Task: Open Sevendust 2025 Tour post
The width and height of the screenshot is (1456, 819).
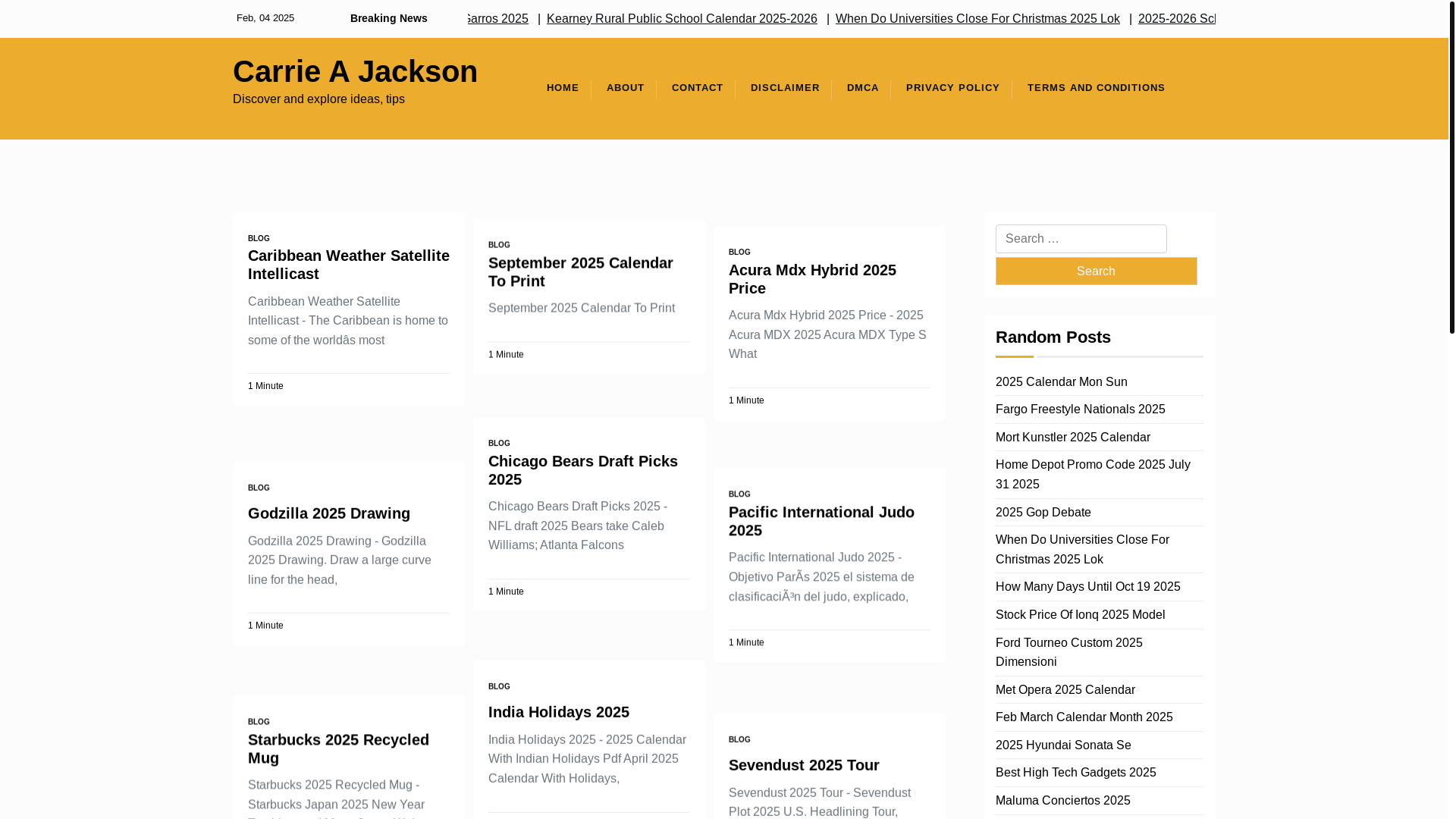Action: point(804,765)
